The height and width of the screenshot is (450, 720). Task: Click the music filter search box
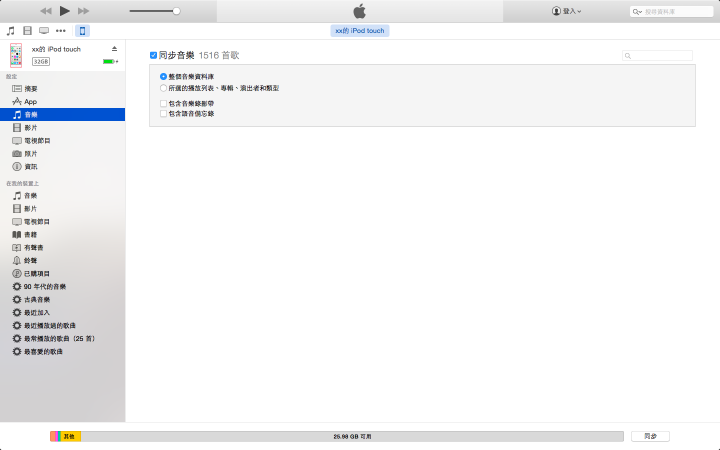tap(657, 56)
